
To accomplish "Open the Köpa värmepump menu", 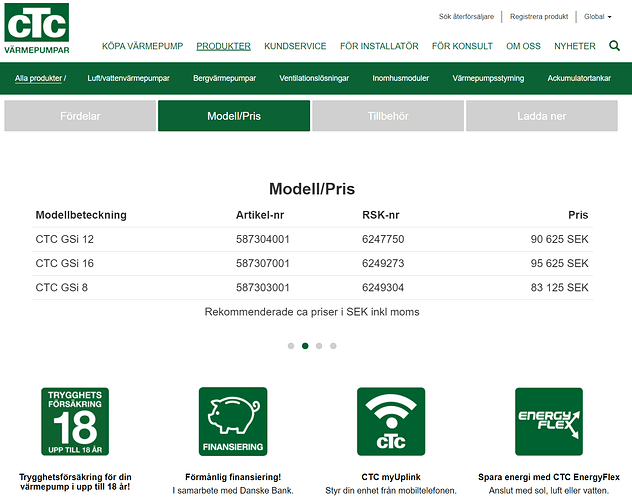I will (x=143, y=46).
